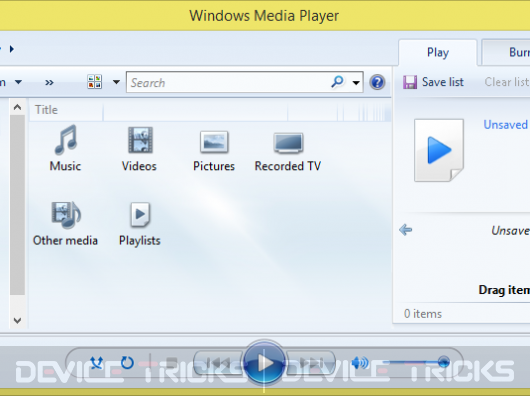The image size is (530, 396).
Task: Click the Stop button
Action: tap(172, 363)
